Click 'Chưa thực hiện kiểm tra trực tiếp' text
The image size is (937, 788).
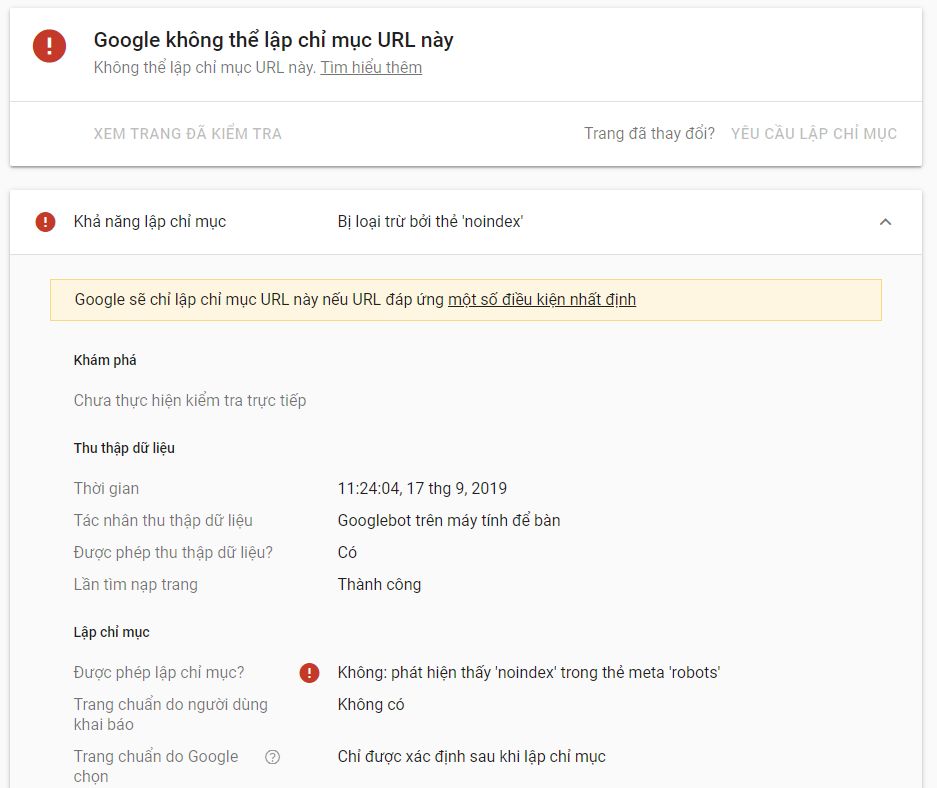190,400
